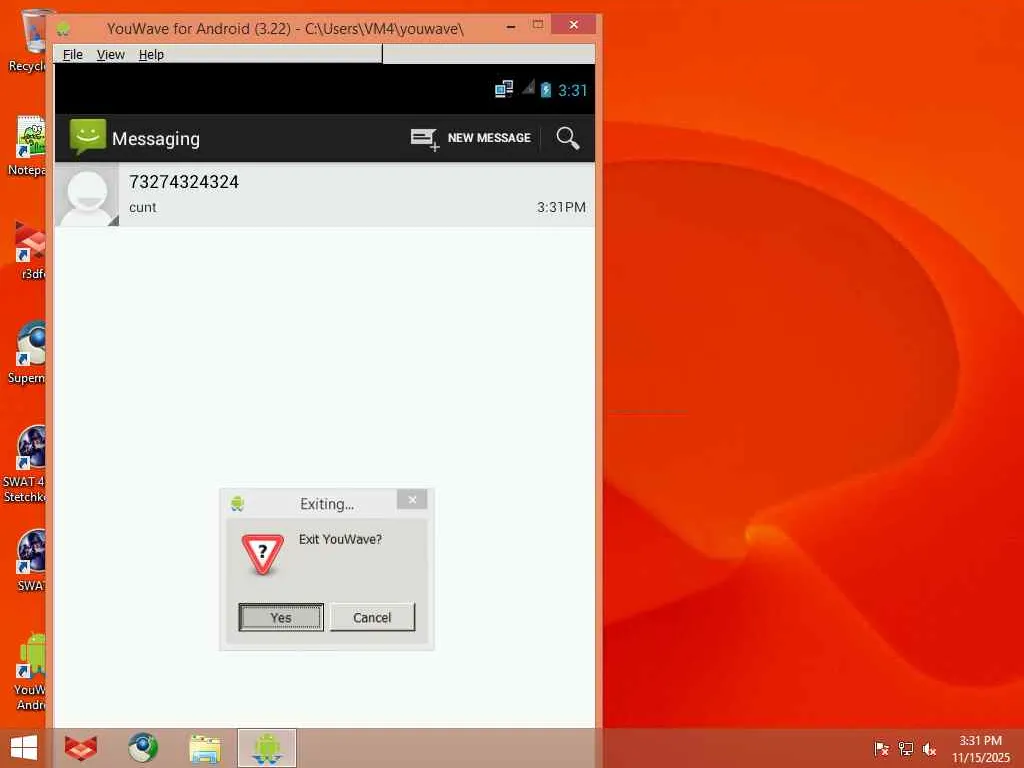Tap the Android signal strength icon
Viewport: 1024px width, 768px height.
coord(528,88)
